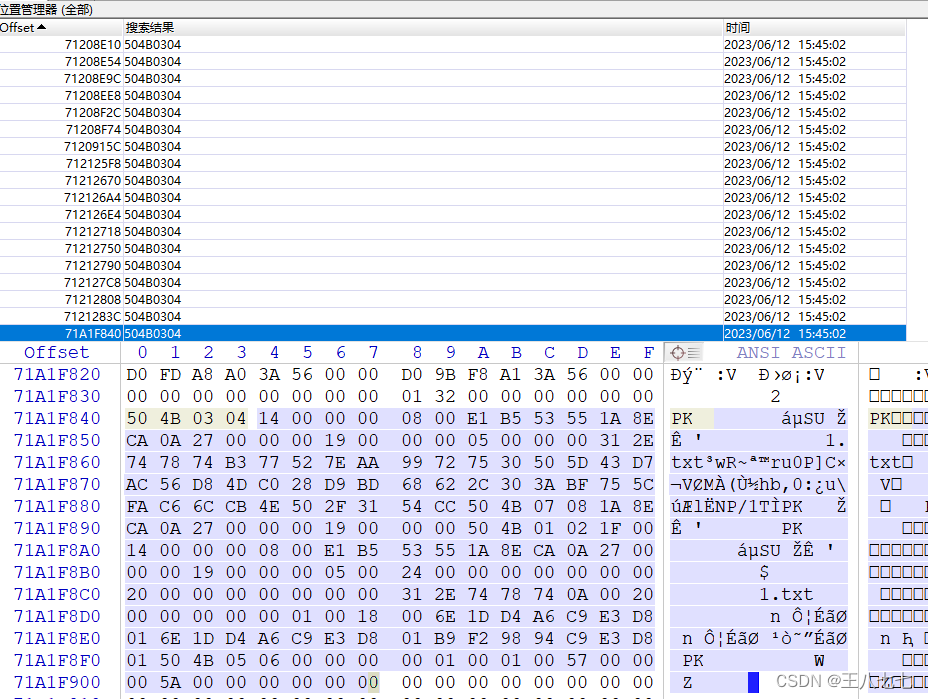Click offset label 71A1F900 in hex panel

click(x=56, y=682)
